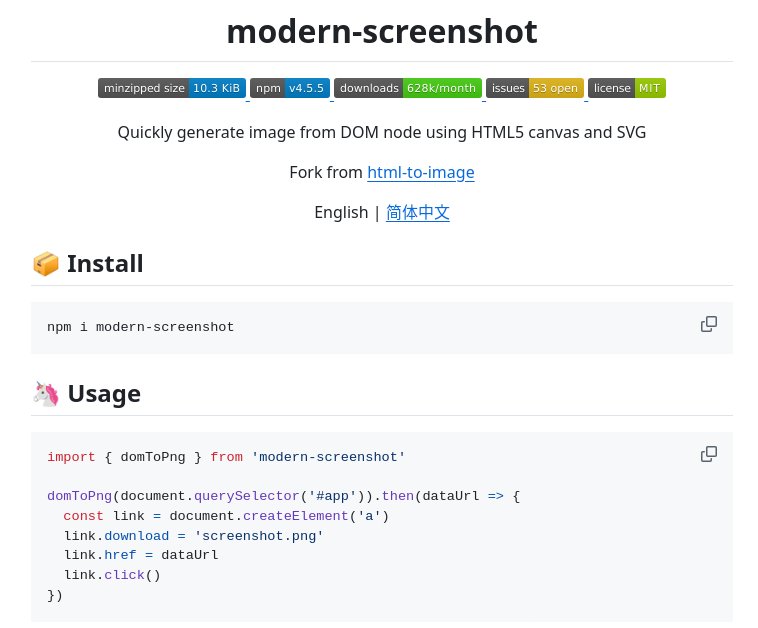Open the issues 53 open badge
Screen dimensions: 758x628
534,88
